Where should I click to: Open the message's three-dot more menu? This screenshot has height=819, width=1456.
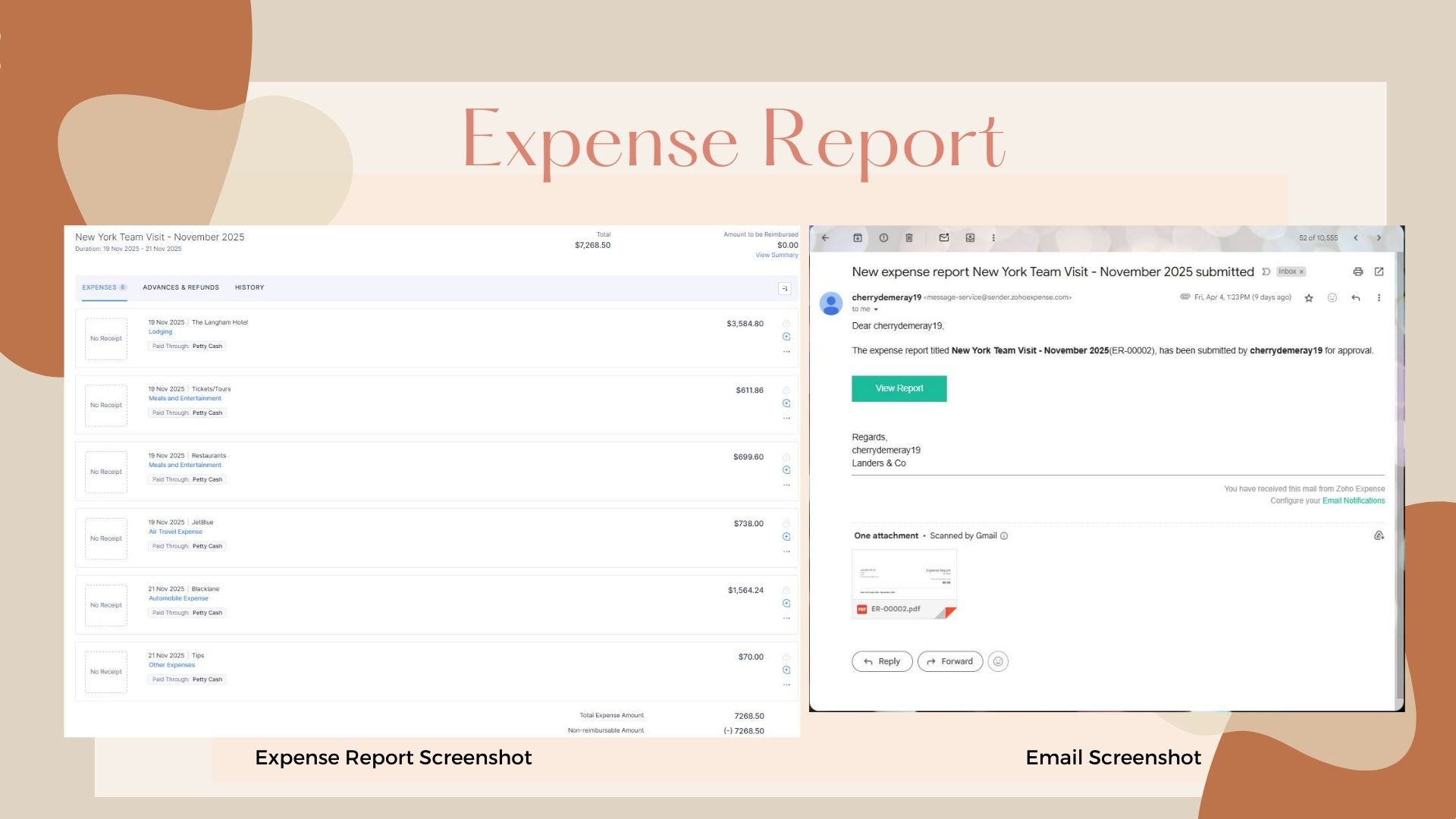click(1379, 298)
